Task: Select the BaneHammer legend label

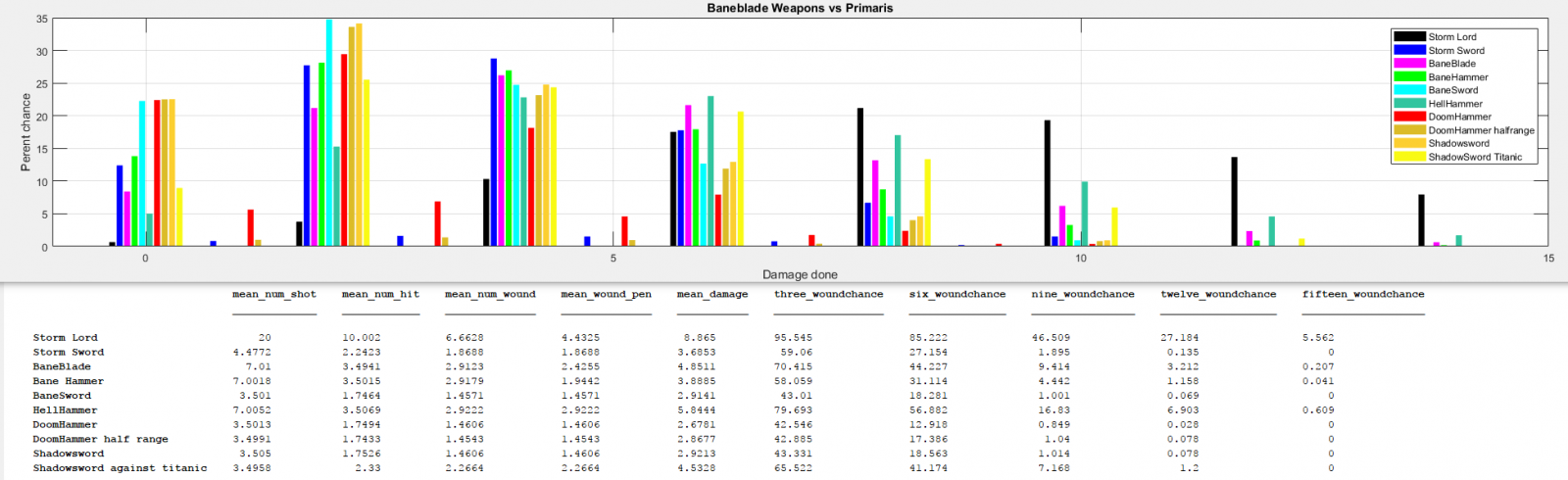Action: 1457,77
